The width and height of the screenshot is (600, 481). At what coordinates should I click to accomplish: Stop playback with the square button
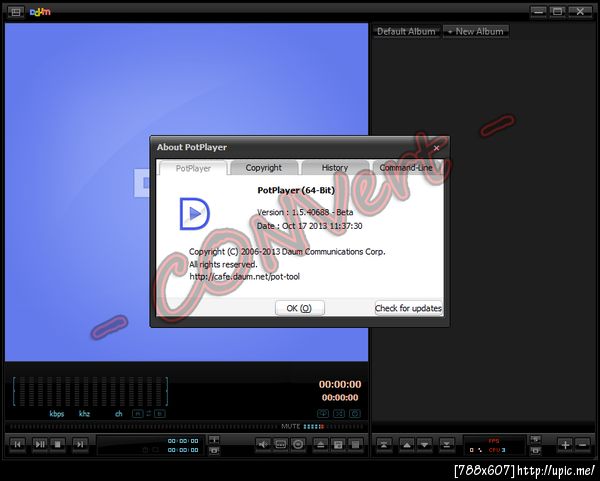(58, 444)
